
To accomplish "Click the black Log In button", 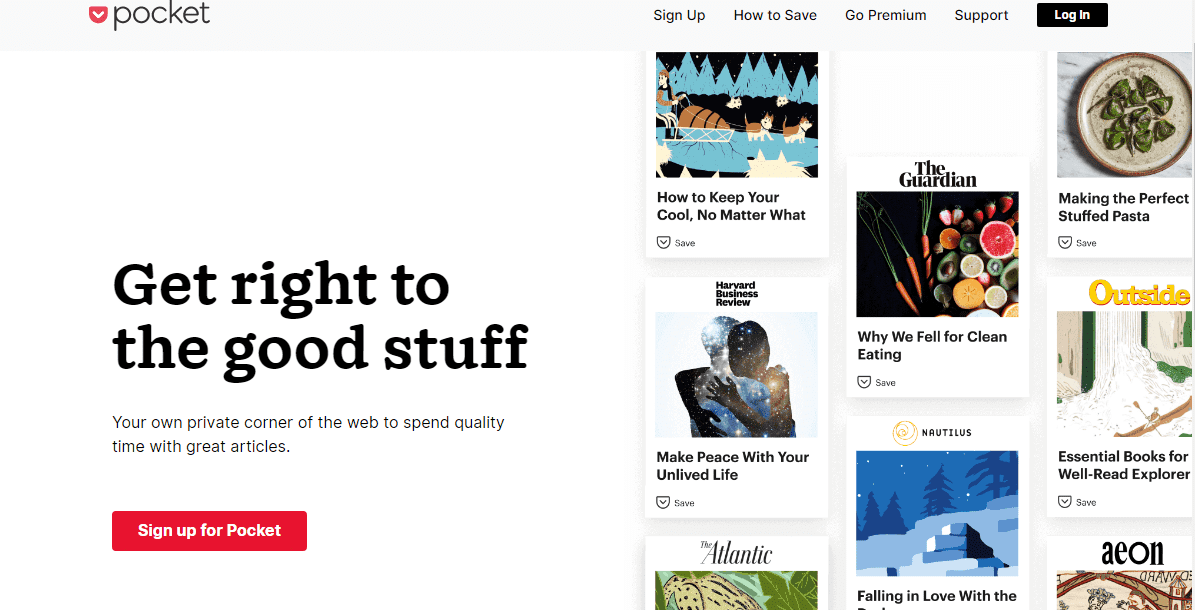I will click(x=1072, y=15).
